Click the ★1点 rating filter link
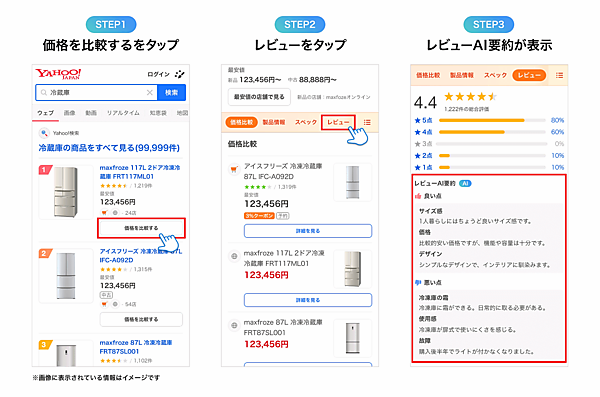Viewport: 600px width, 397px height. [x=423, y=168]
